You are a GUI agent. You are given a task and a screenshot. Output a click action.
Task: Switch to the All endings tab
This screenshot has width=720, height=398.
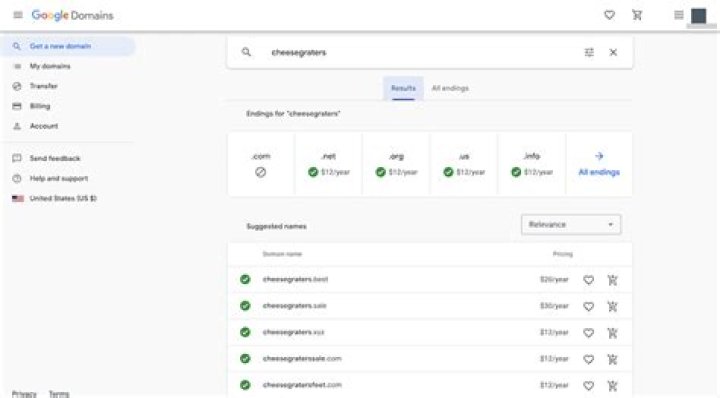tap(450, 88)
